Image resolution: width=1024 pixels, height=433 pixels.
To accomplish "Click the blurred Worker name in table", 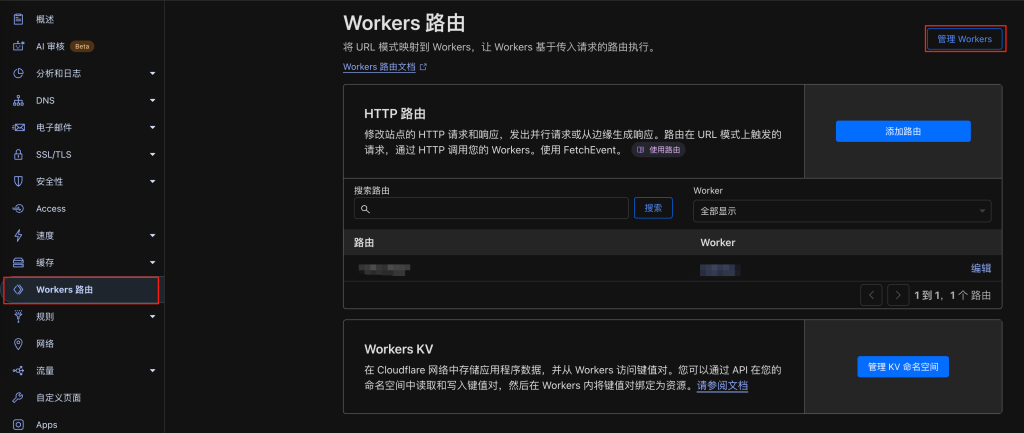I will click(x=720, y=268).
